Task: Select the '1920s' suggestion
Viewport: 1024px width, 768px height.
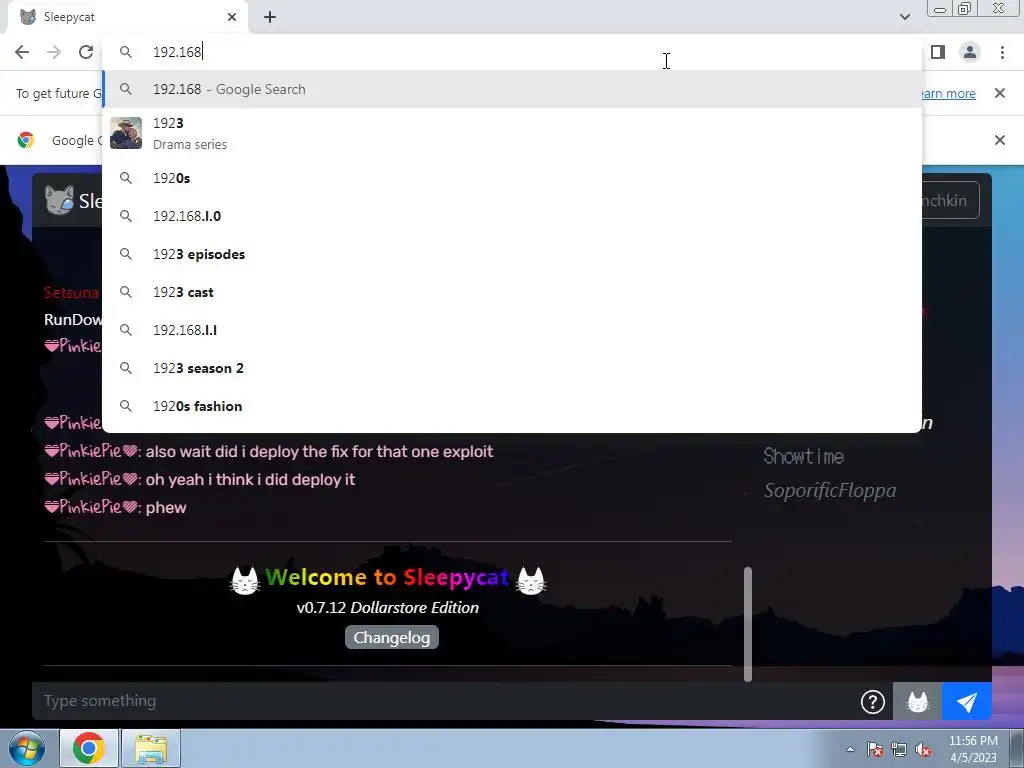Action: (x=512, y=178)
